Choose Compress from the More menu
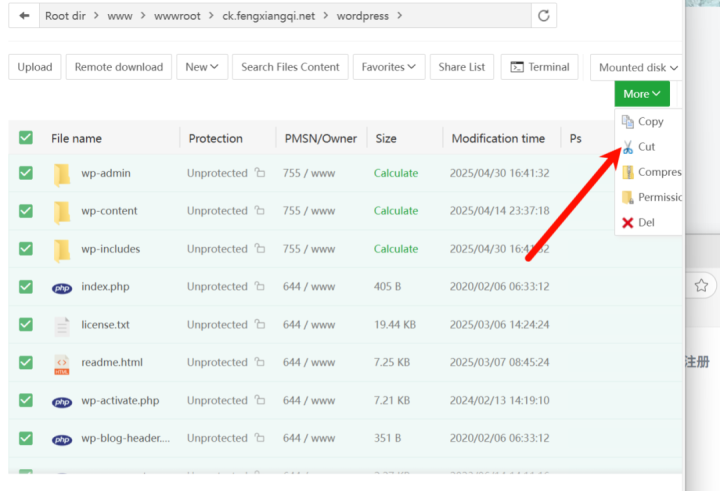The height and width of the screenshot is (491, 720). 649,172
